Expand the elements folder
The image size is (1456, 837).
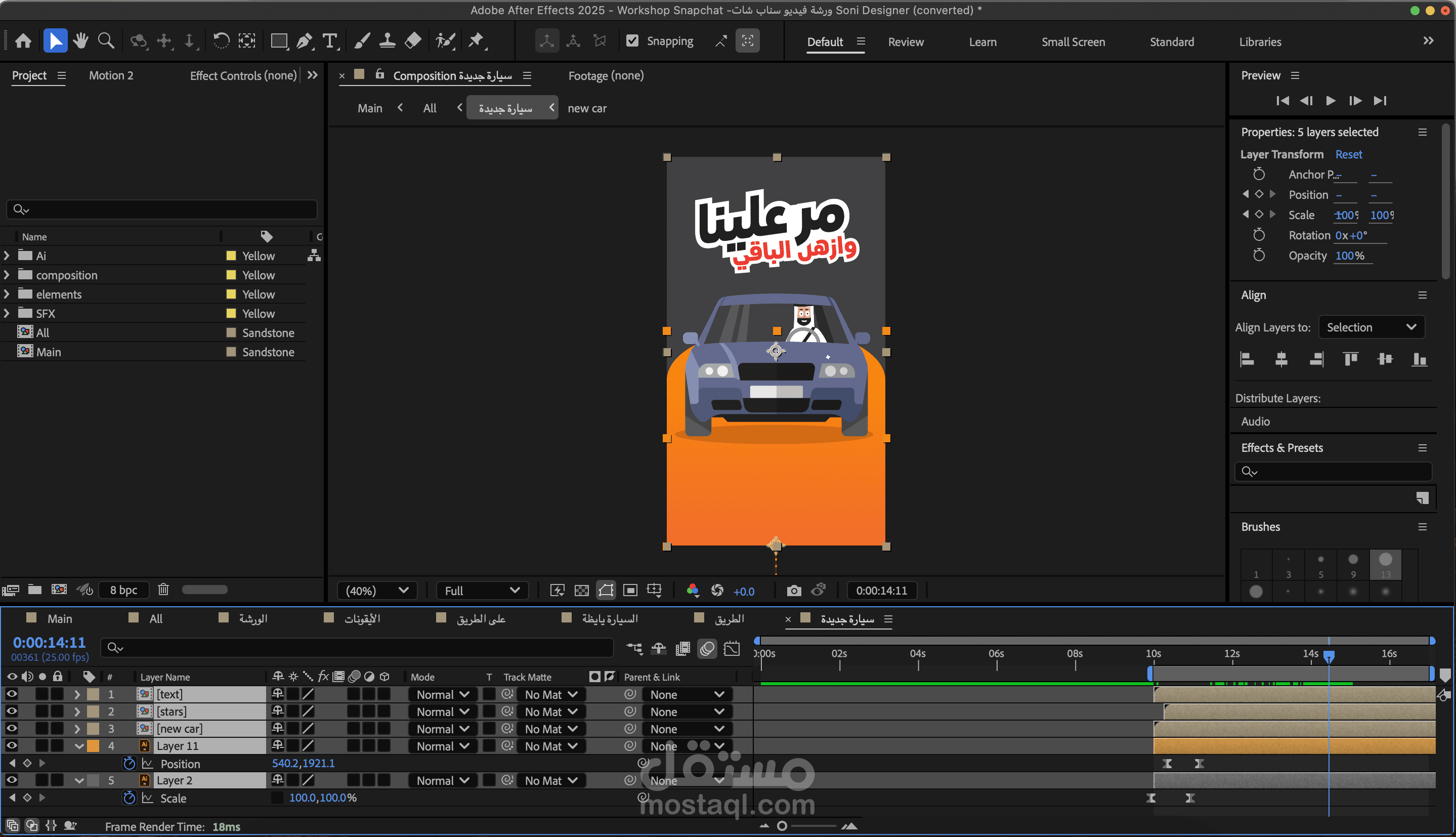pyautogui.click(x=7, y=295)
